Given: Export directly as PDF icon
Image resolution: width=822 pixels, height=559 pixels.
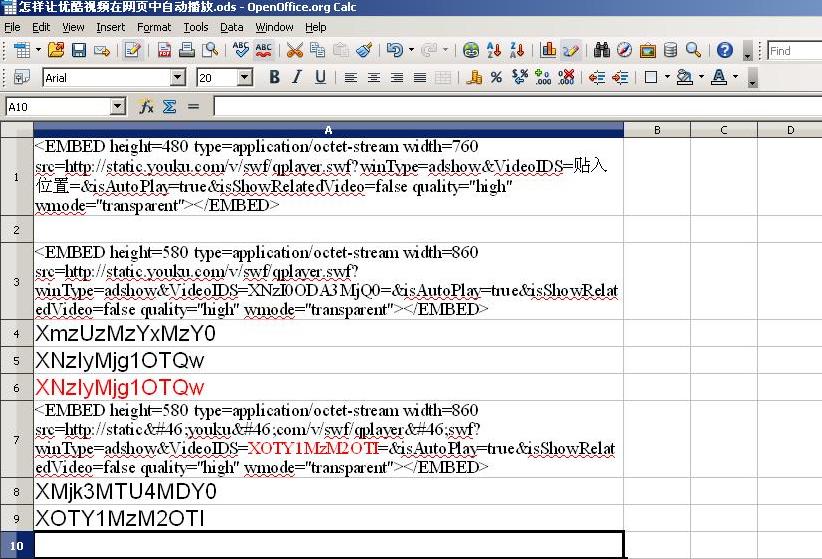Looking at the screenshot, I should pos(164,50).
